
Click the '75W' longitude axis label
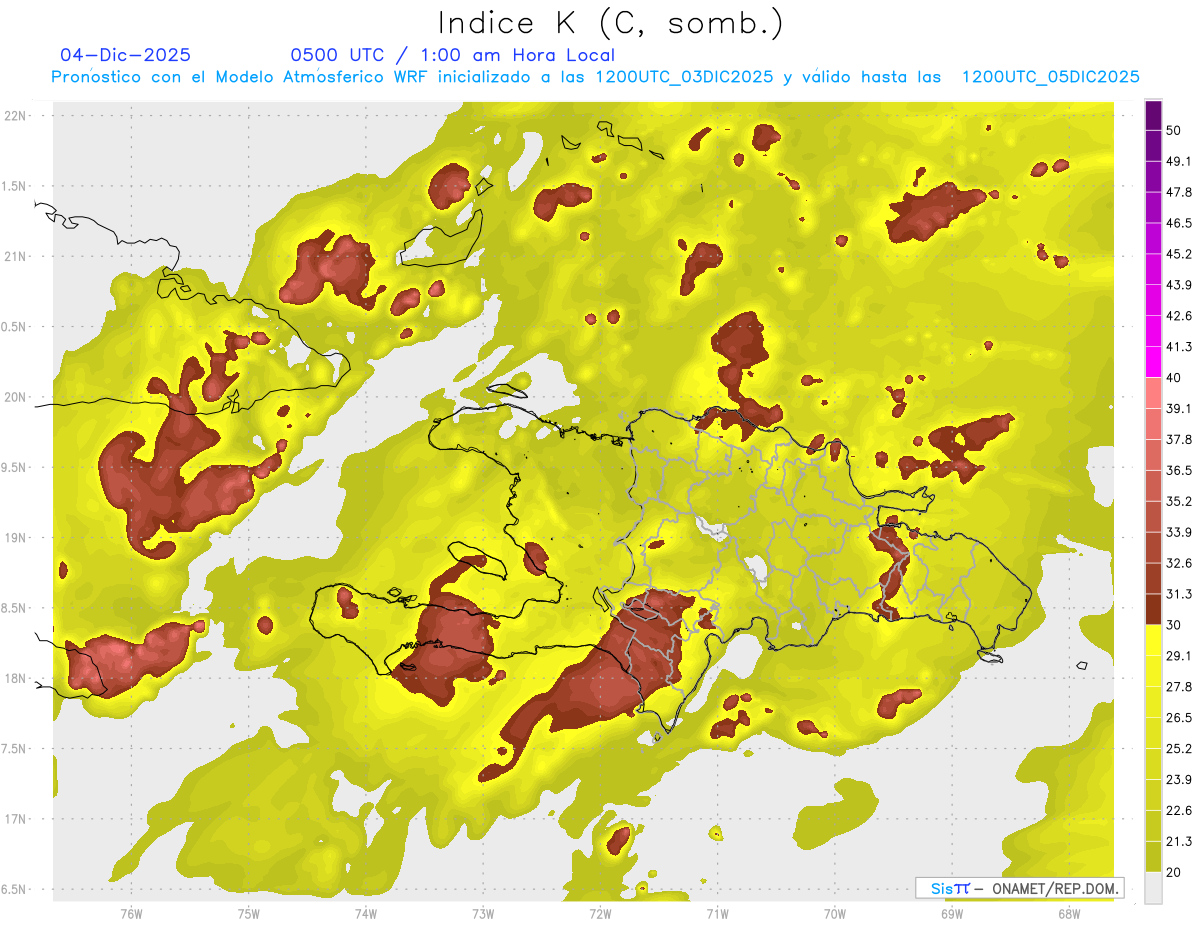[x=249, y=914]
